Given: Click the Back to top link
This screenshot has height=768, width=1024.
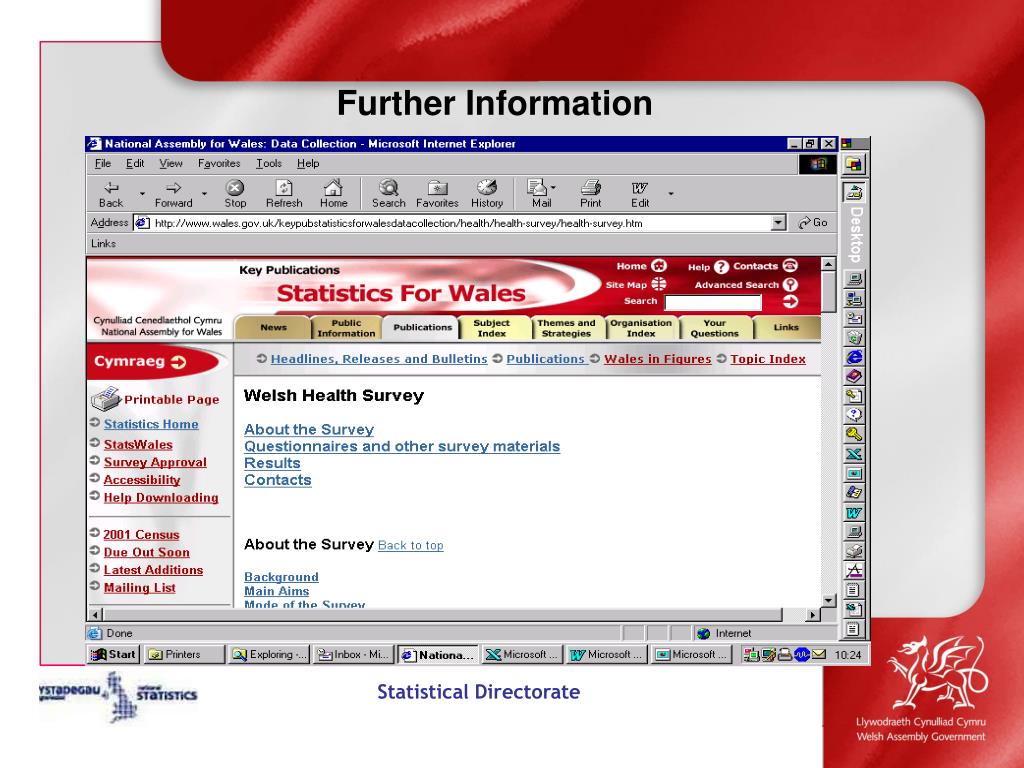Looking at the screenshot, I should click(x=411, y=545).
